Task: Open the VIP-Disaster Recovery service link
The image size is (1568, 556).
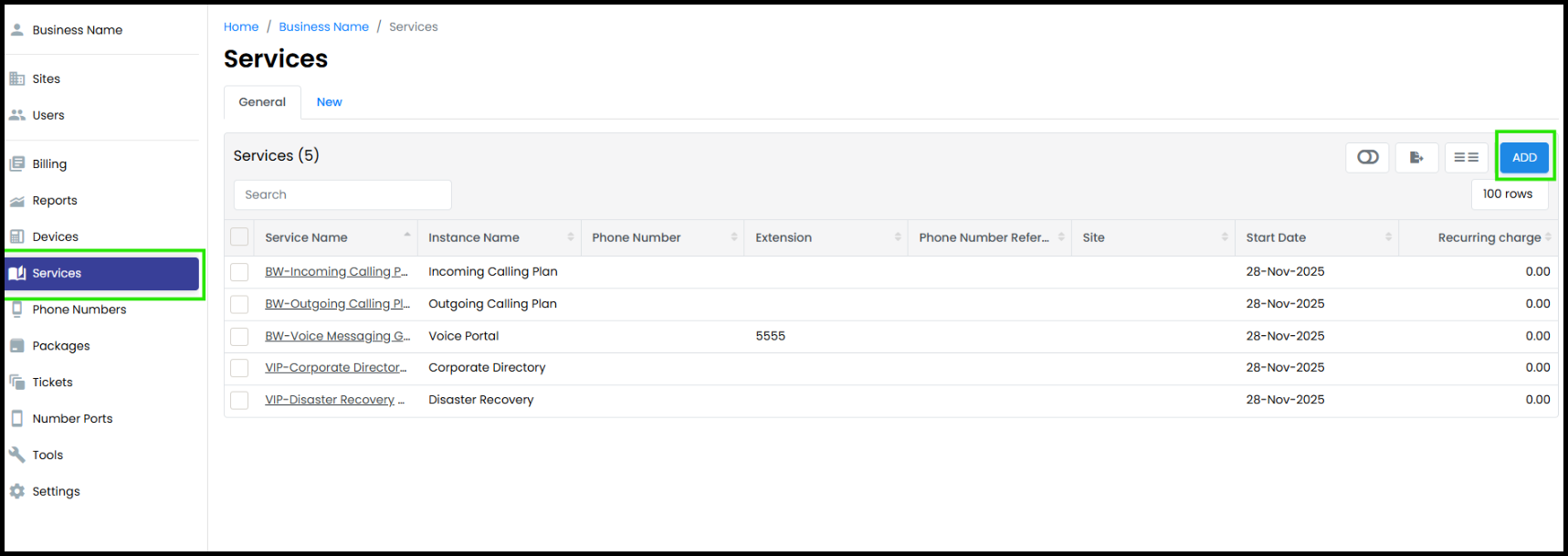Action: (334, 400)
